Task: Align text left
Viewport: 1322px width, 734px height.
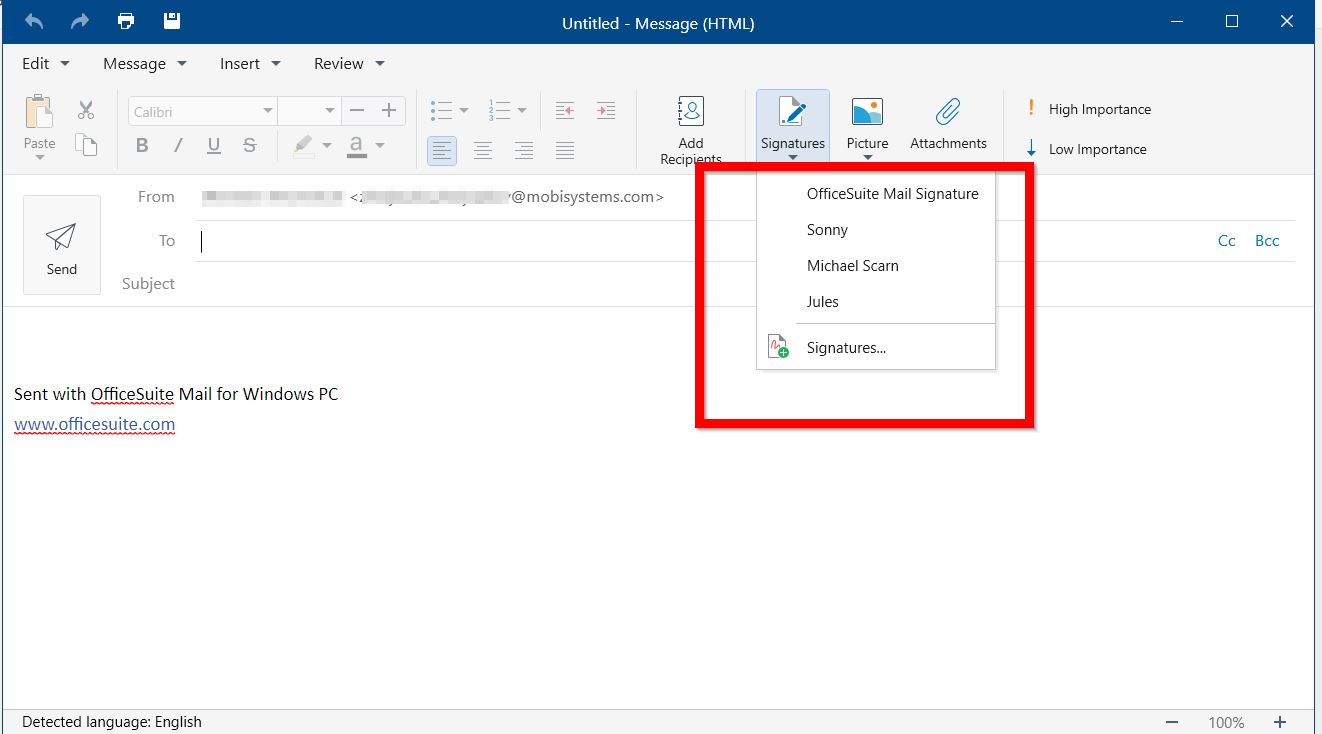Action: (442, 151)
